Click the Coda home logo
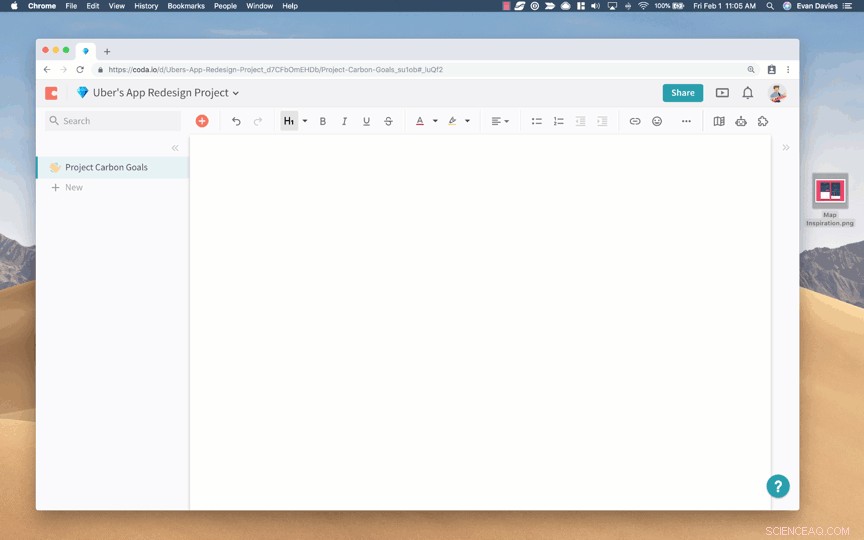This screenshot has width=864, height=540. pos(51,93)
